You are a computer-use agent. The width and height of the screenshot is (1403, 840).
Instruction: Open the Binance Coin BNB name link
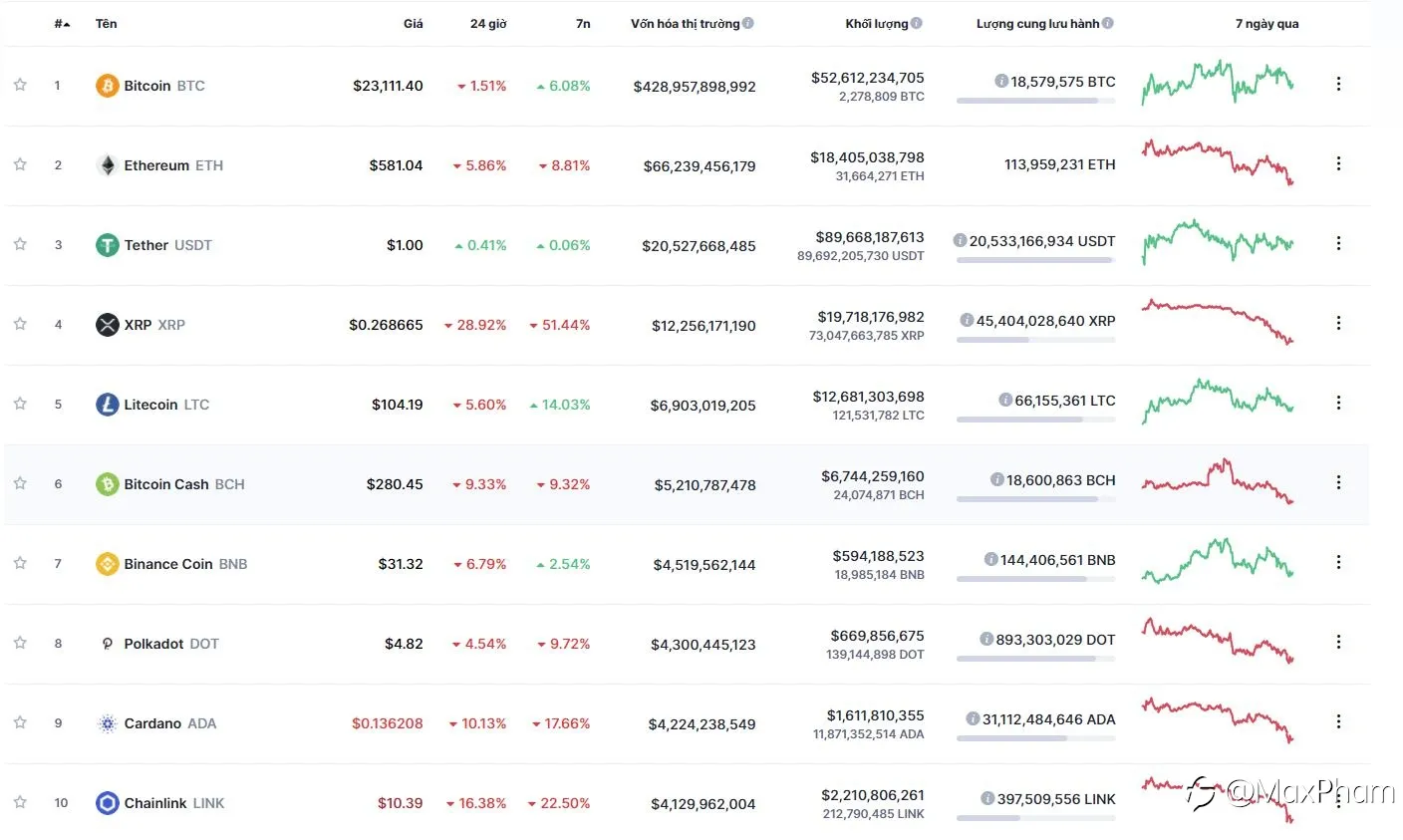(185, 564)
